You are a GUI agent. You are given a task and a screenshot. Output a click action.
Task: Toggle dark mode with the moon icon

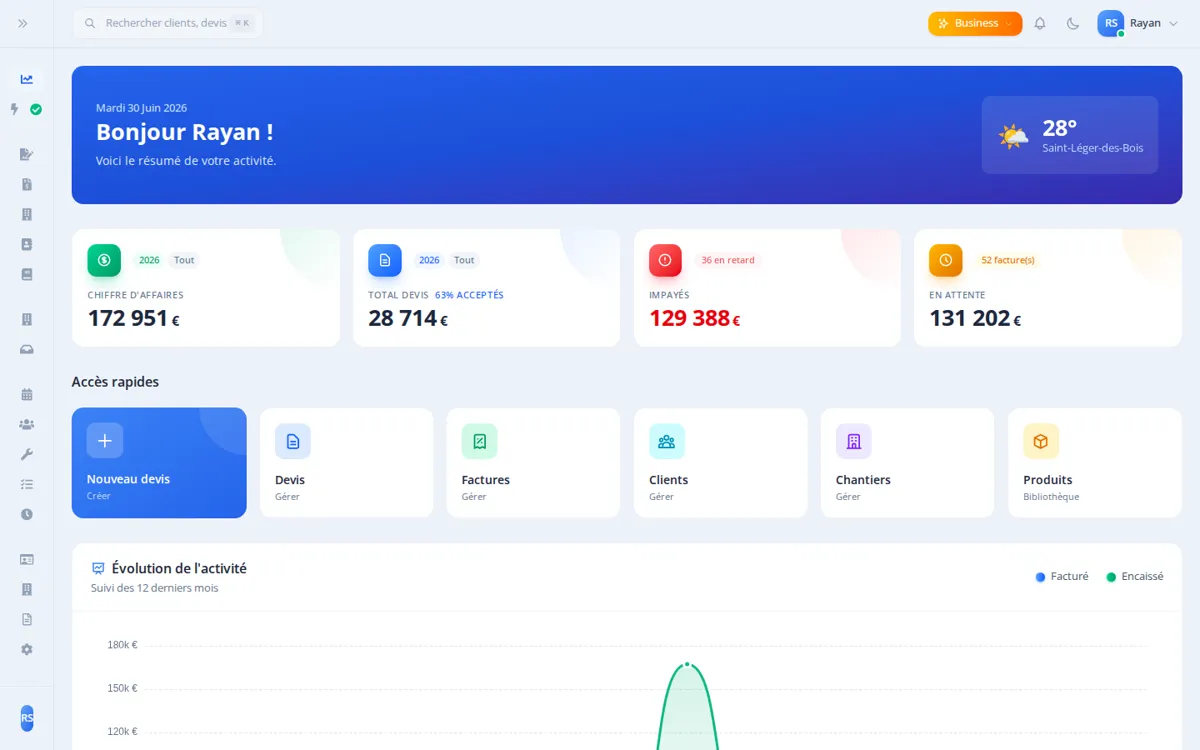1073,23
